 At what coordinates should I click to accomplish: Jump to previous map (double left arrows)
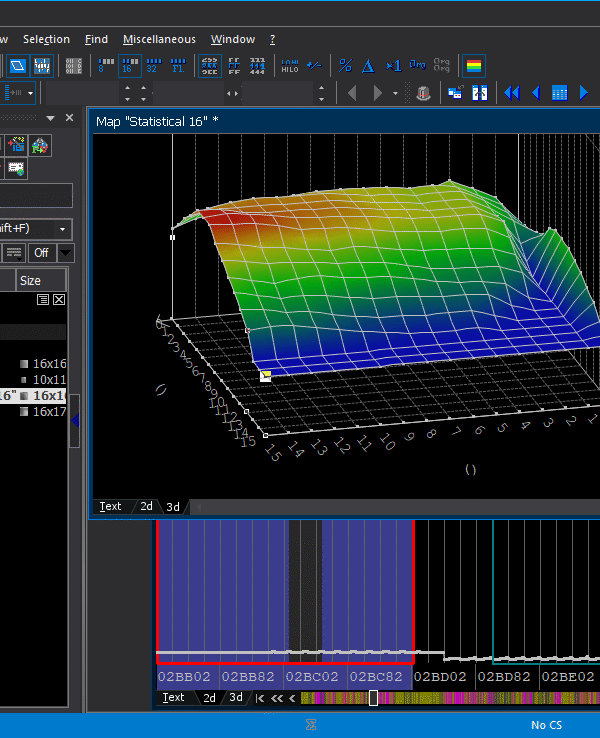pyautogui.click(x=512, y=93)
